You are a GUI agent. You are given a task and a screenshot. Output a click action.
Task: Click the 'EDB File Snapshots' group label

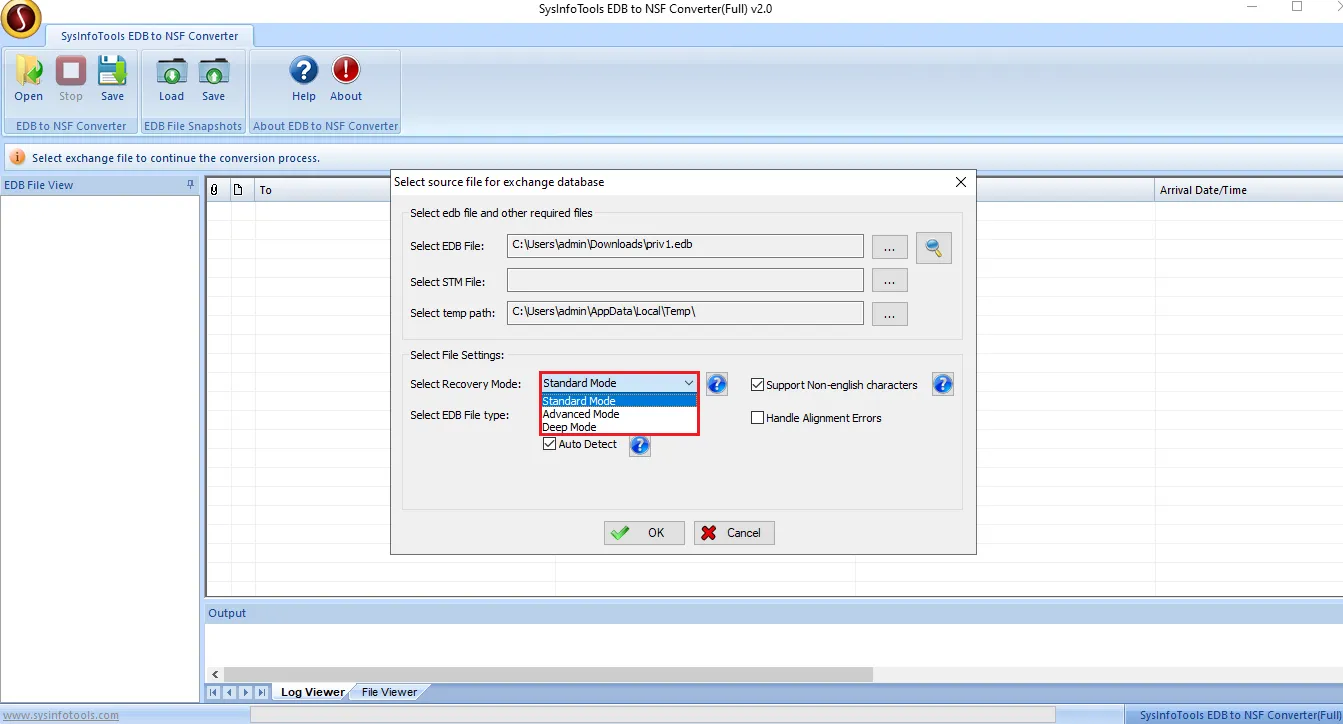point(193,126)
